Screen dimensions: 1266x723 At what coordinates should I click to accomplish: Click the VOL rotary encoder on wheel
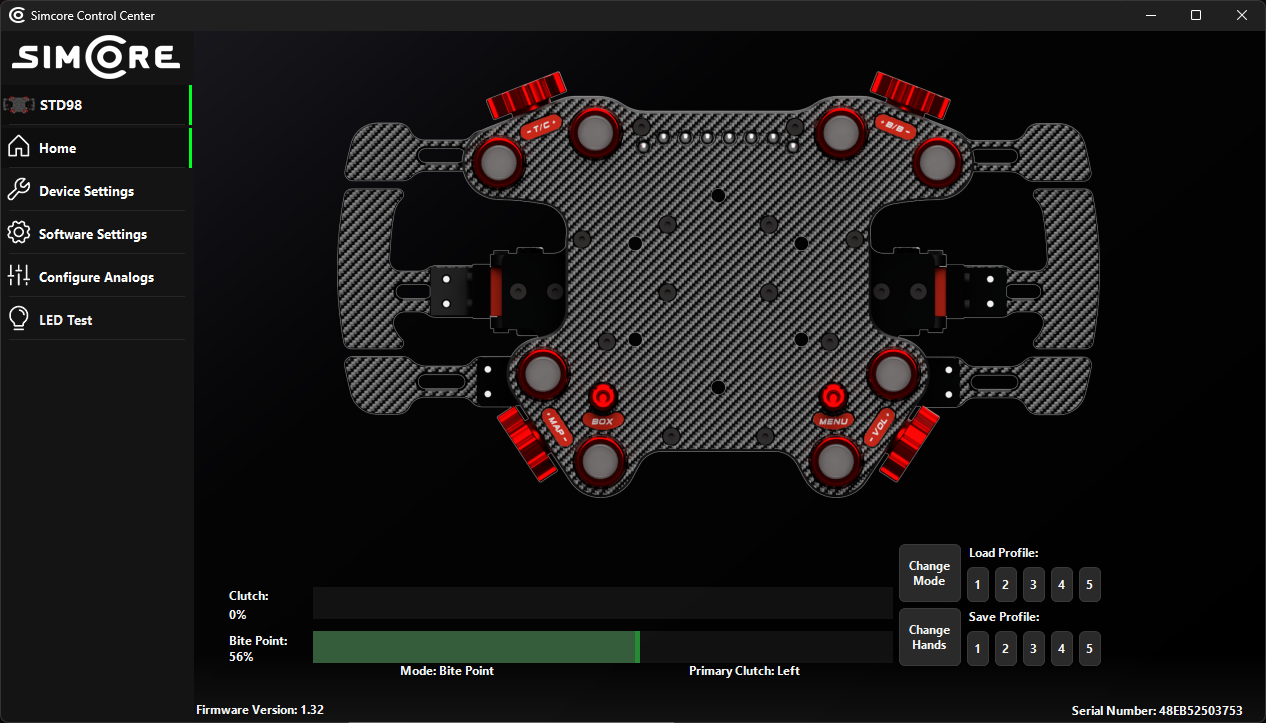point(909,444)
